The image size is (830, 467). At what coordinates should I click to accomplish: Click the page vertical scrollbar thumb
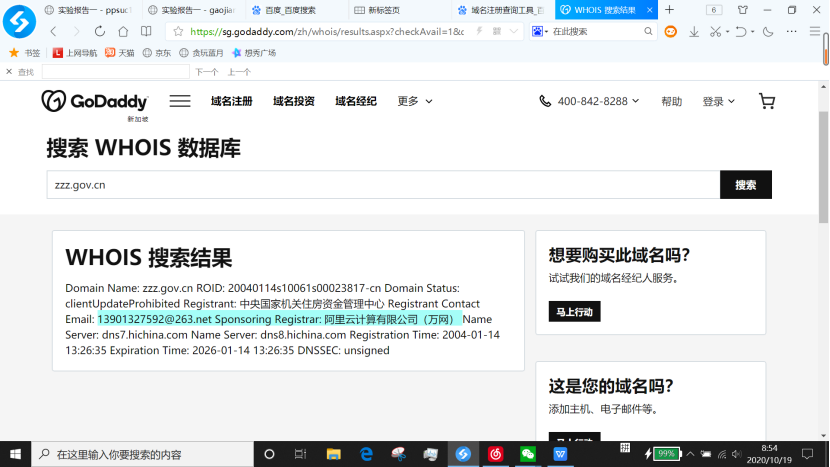pos(823,167)
